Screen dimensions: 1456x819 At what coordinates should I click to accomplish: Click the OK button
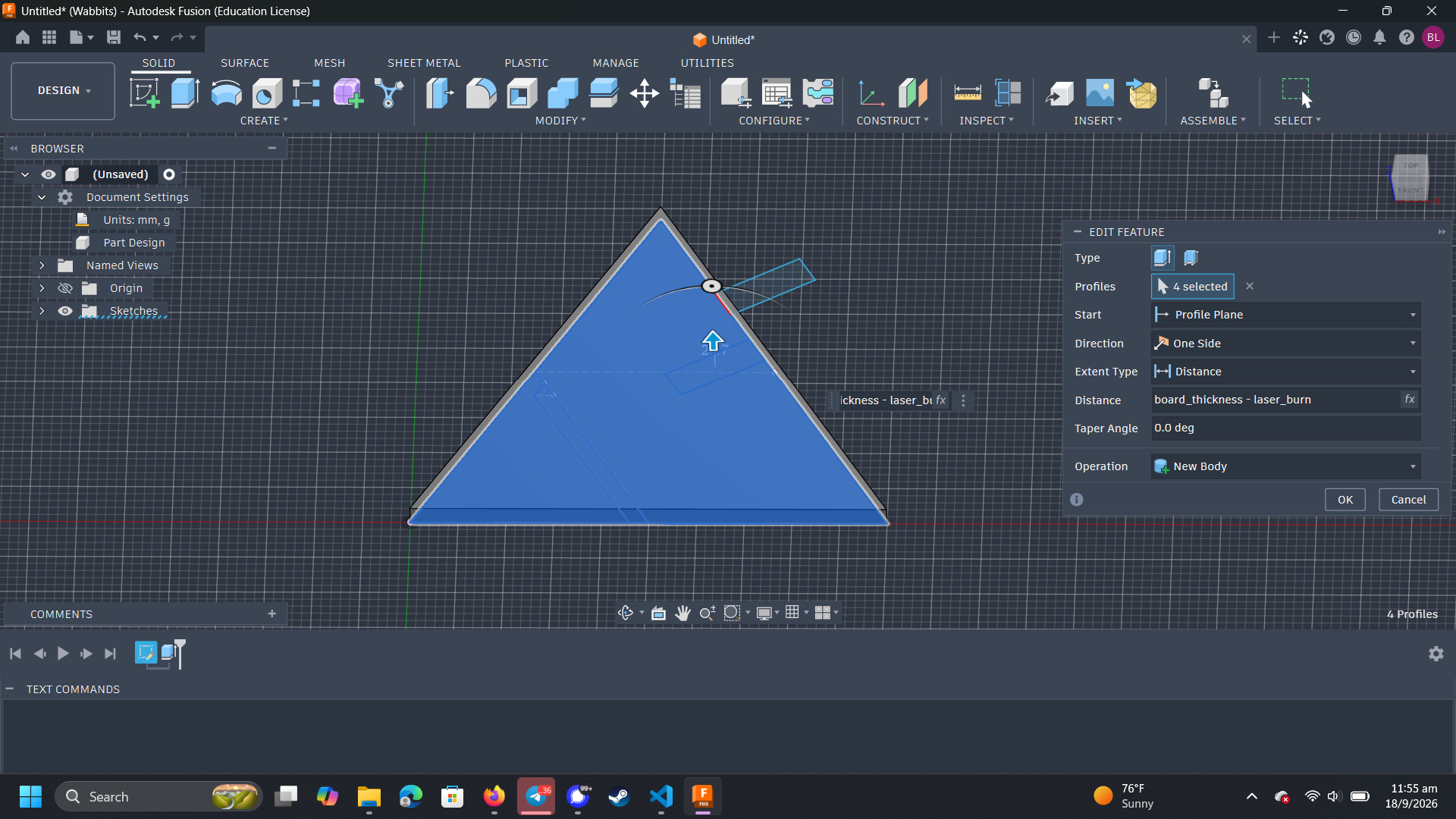pos(1345,500)
